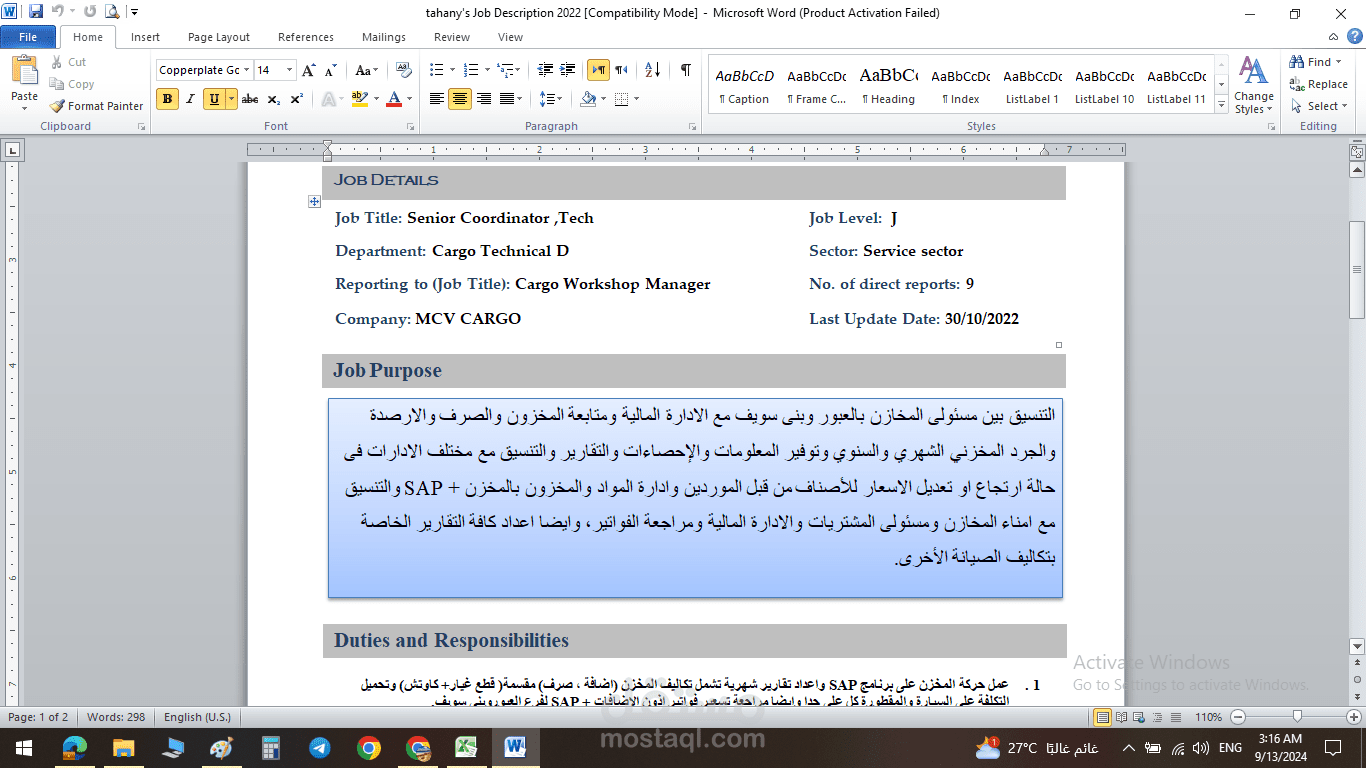Sort the selected text alphabetically
Screen dimensions: 1366x768
point(653,70)
